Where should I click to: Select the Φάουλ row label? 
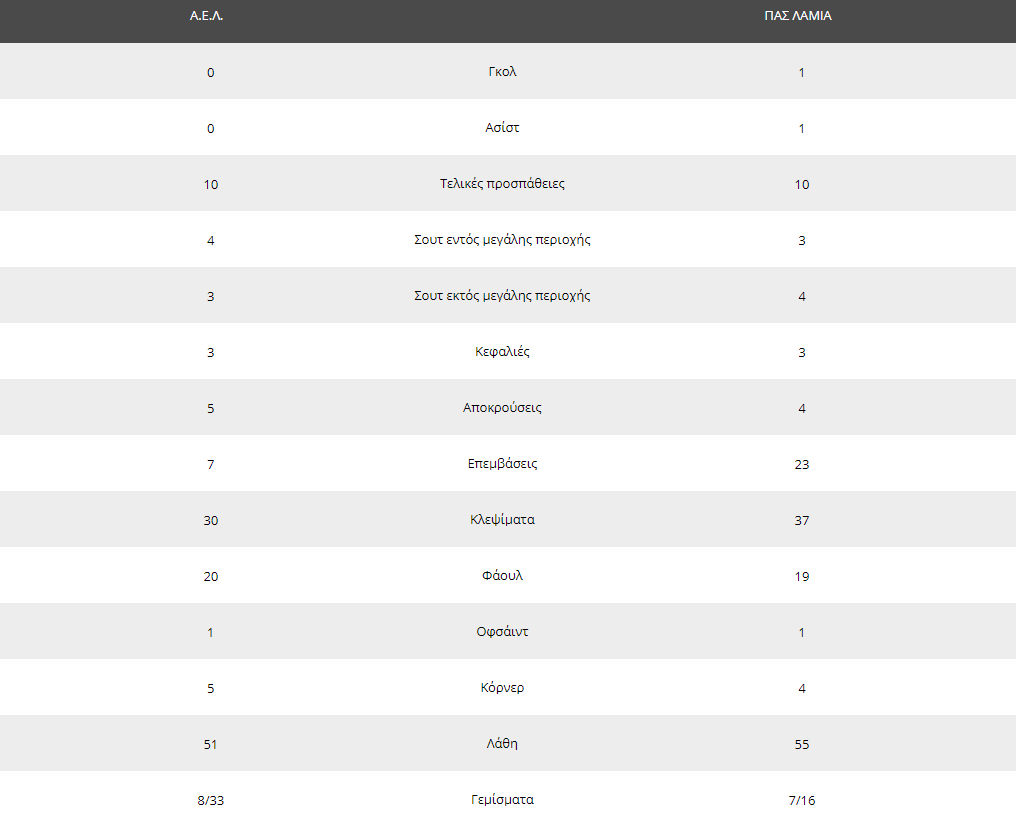click(x=502, y=576)
